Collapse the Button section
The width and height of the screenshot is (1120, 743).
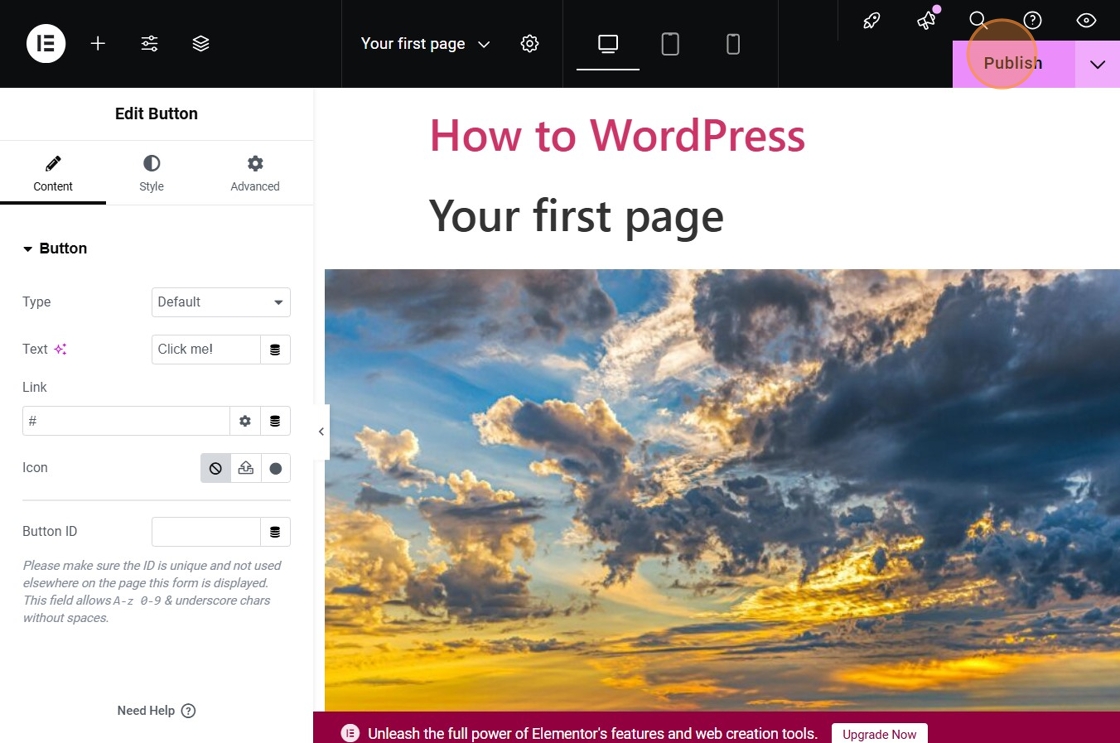pyautogui.click(x=55, y=249)
